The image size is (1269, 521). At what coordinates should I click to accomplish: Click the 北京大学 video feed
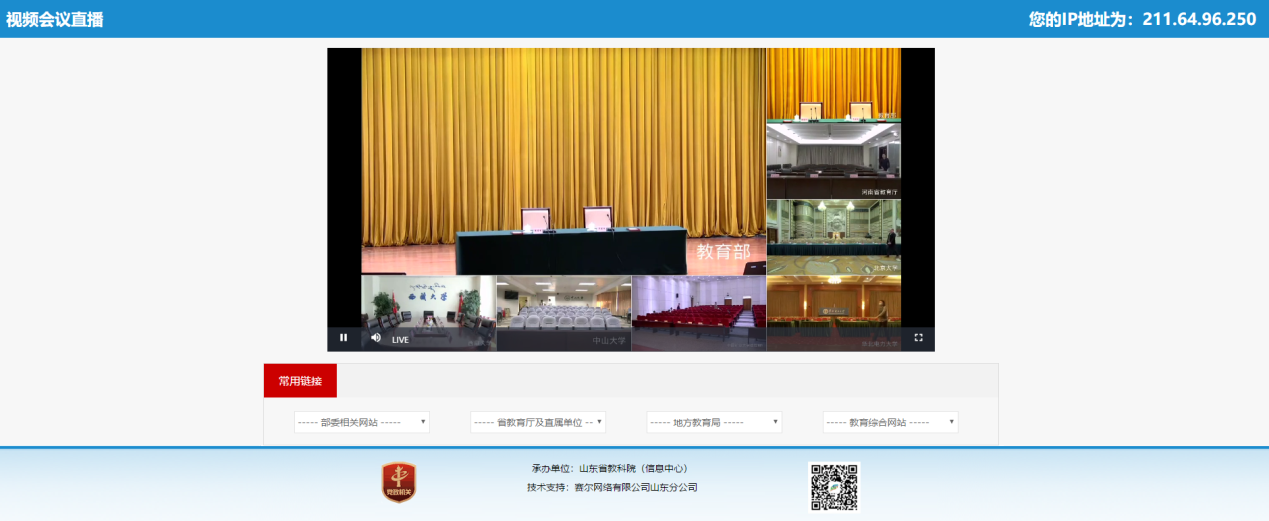[x=833, y=237]
